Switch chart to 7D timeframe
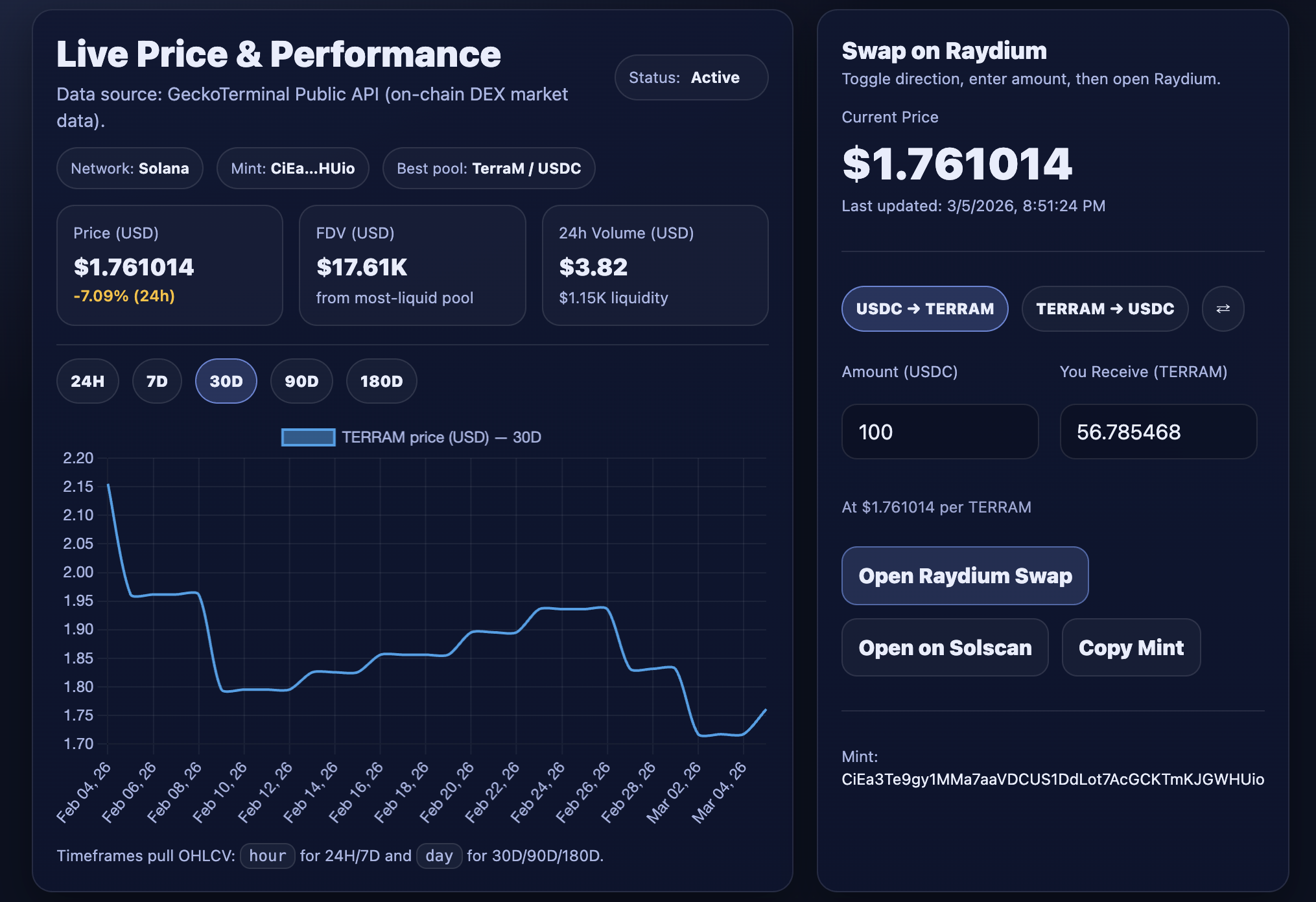 tap(157, 381)
